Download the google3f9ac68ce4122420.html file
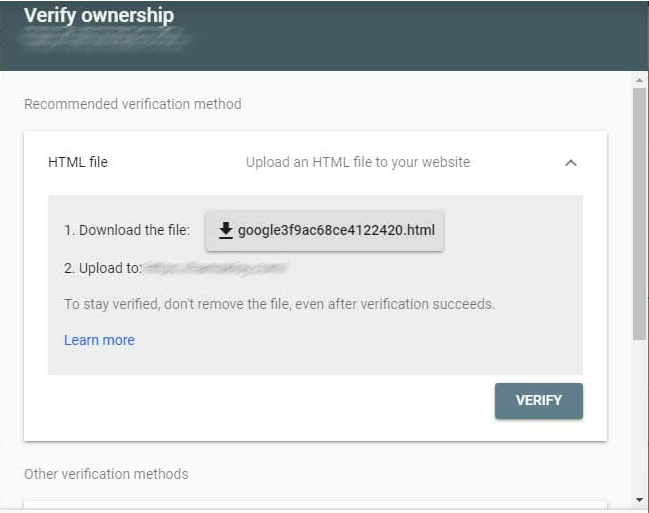Viewport: 649px width, 513px height. 324,231
